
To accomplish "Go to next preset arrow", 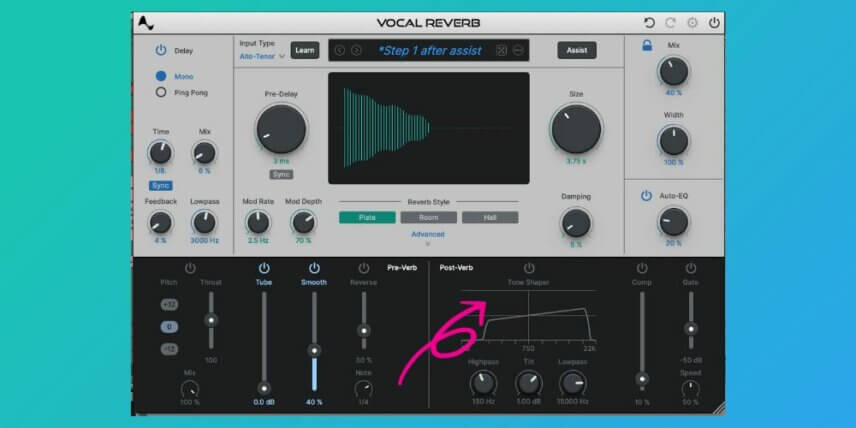I will coord(356,51).
